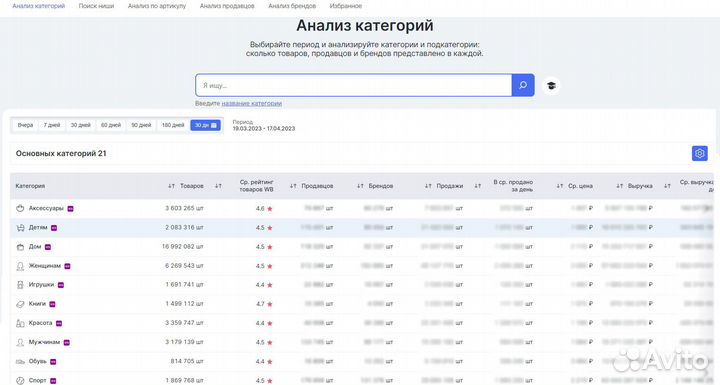This screenshot has height=385, width=720.
Task: Open the Аксессуары category
Action: [x=46, y=208]
